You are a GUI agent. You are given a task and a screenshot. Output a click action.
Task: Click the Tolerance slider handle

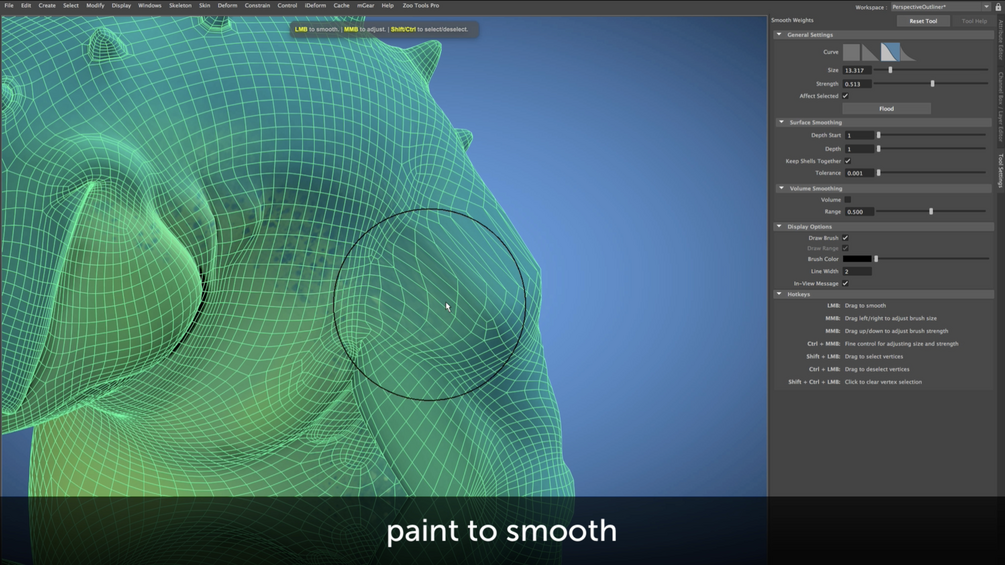click(879, 173)
